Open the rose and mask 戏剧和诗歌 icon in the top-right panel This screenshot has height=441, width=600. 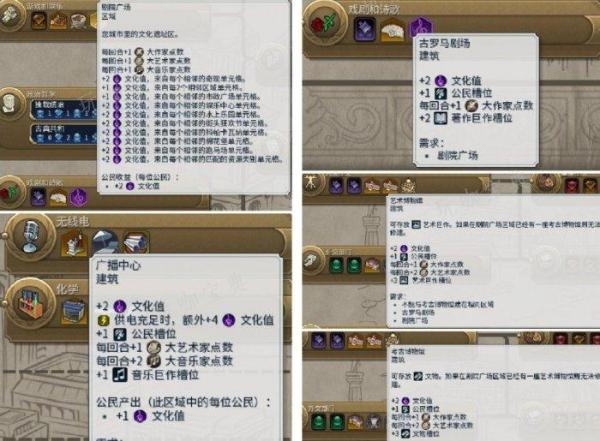(x=324, y=22)
